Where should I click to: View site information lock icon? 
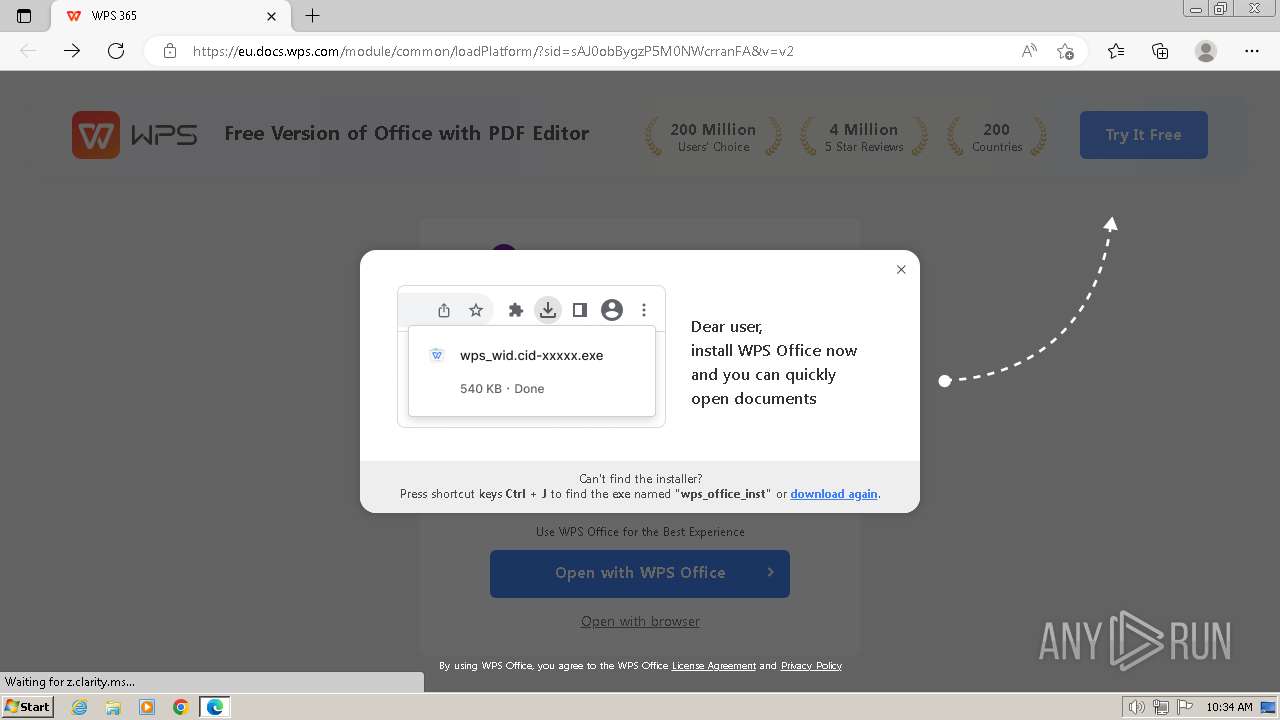pyautogui.click(x=170, y=51)
